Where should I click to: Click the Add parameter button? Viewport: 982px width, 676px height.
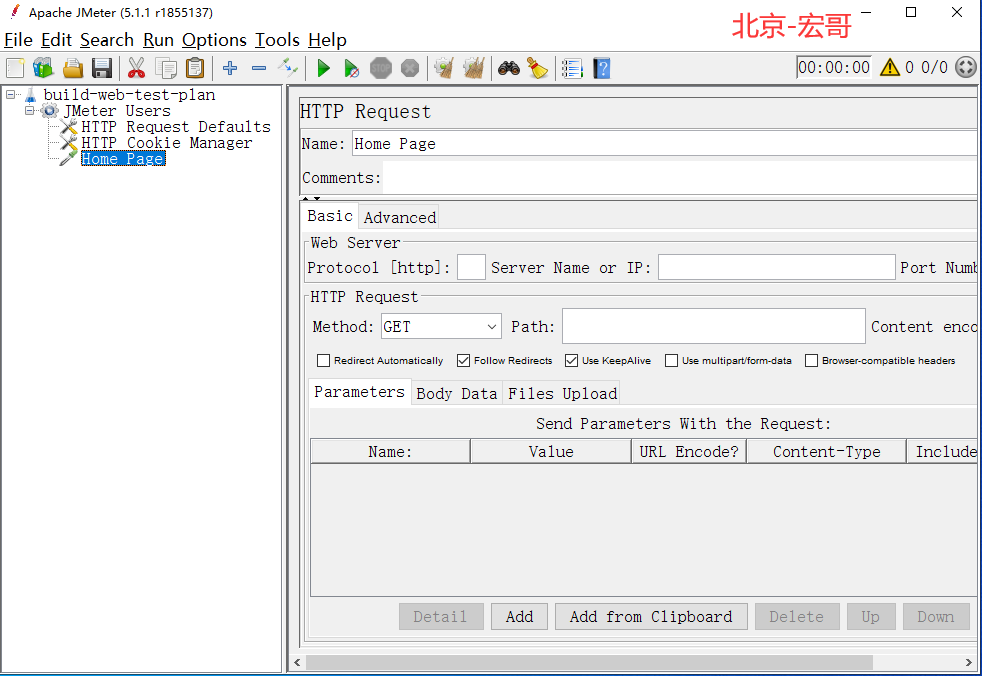519,616
